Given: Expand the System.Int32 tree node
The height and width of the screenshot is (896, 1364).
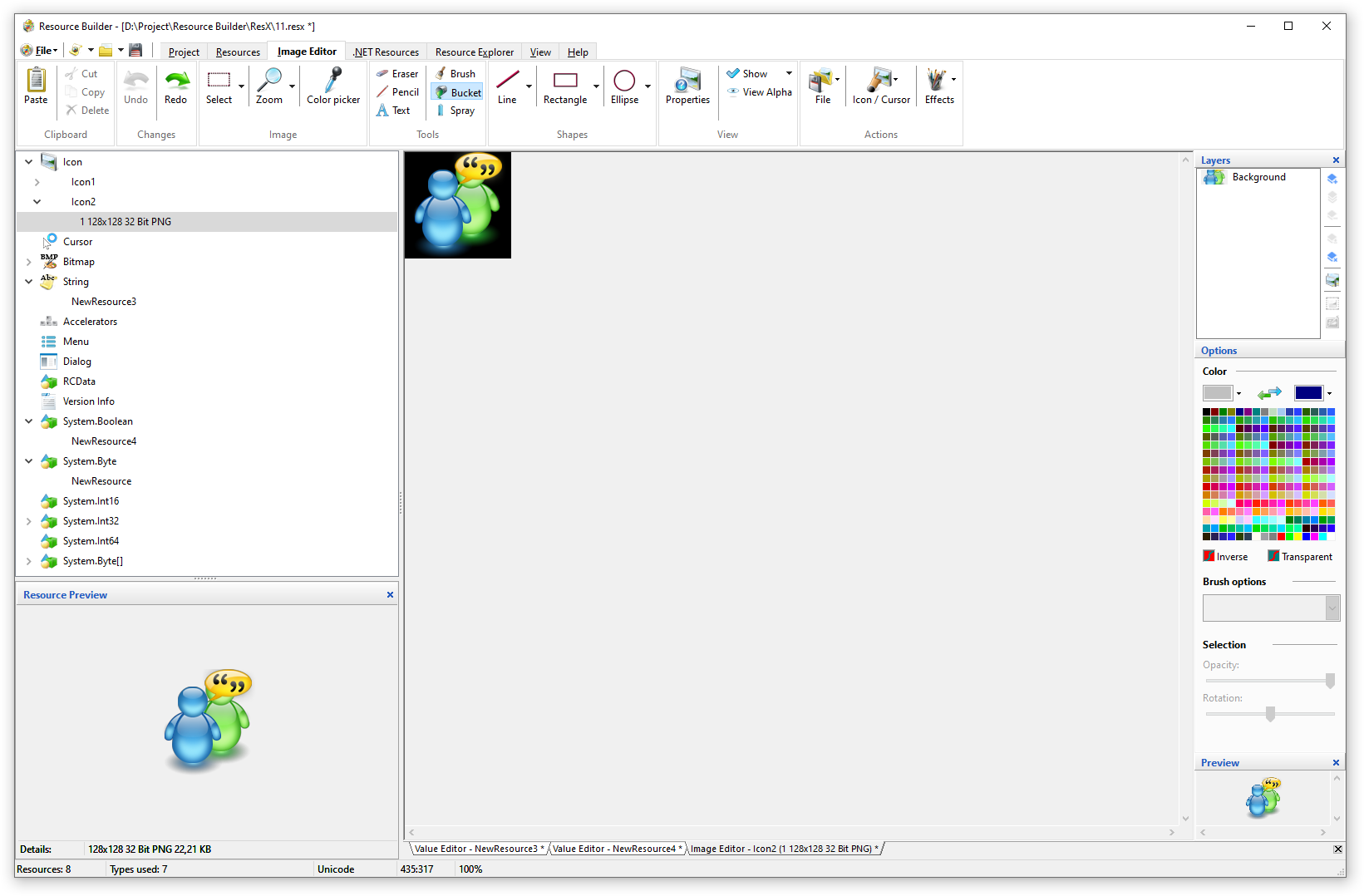Looking at the screenshot, I should [x=28, y=521].
